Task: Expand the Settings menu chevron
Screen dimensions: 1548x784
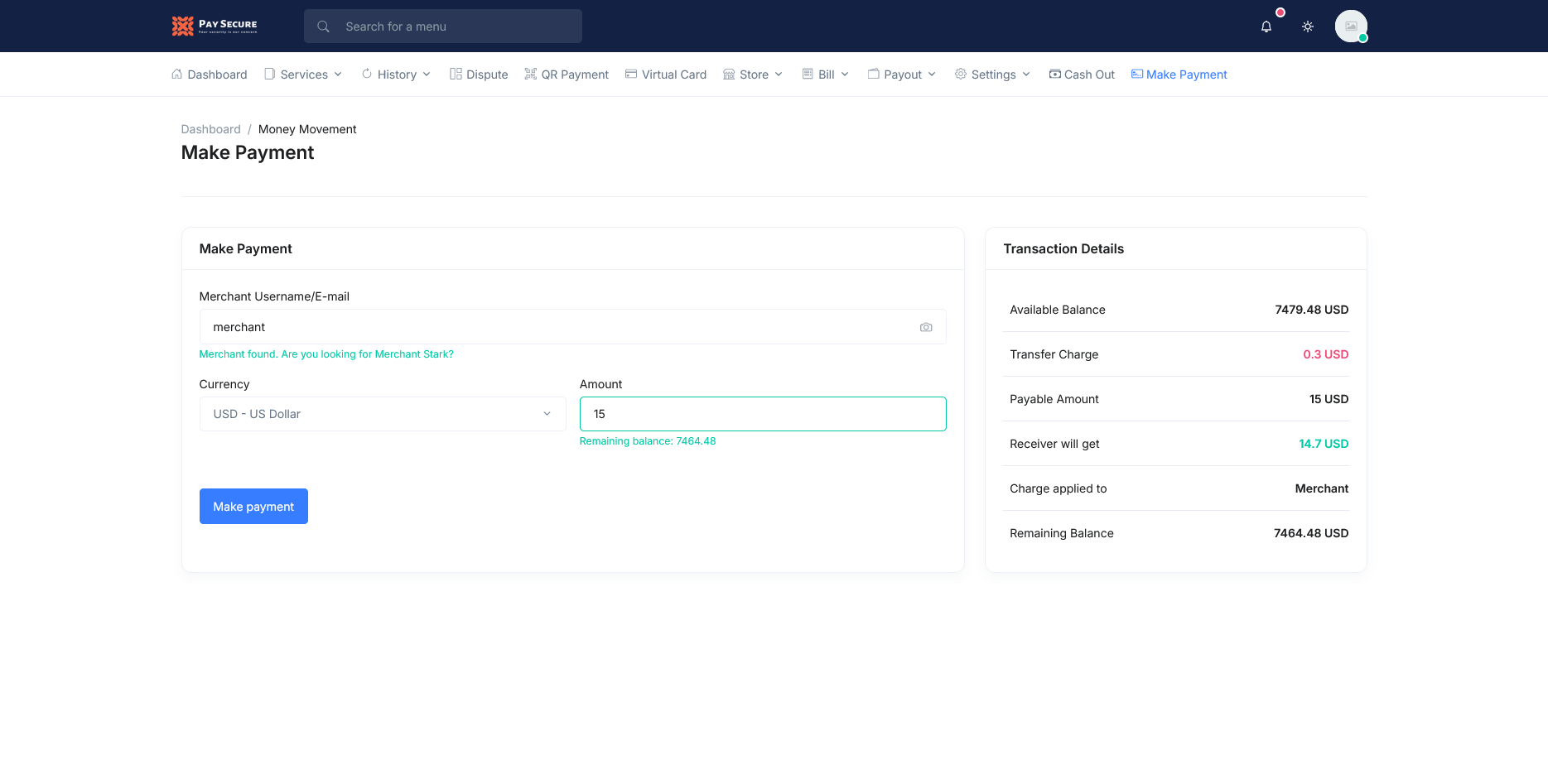Action: (x=1026, y=74)
